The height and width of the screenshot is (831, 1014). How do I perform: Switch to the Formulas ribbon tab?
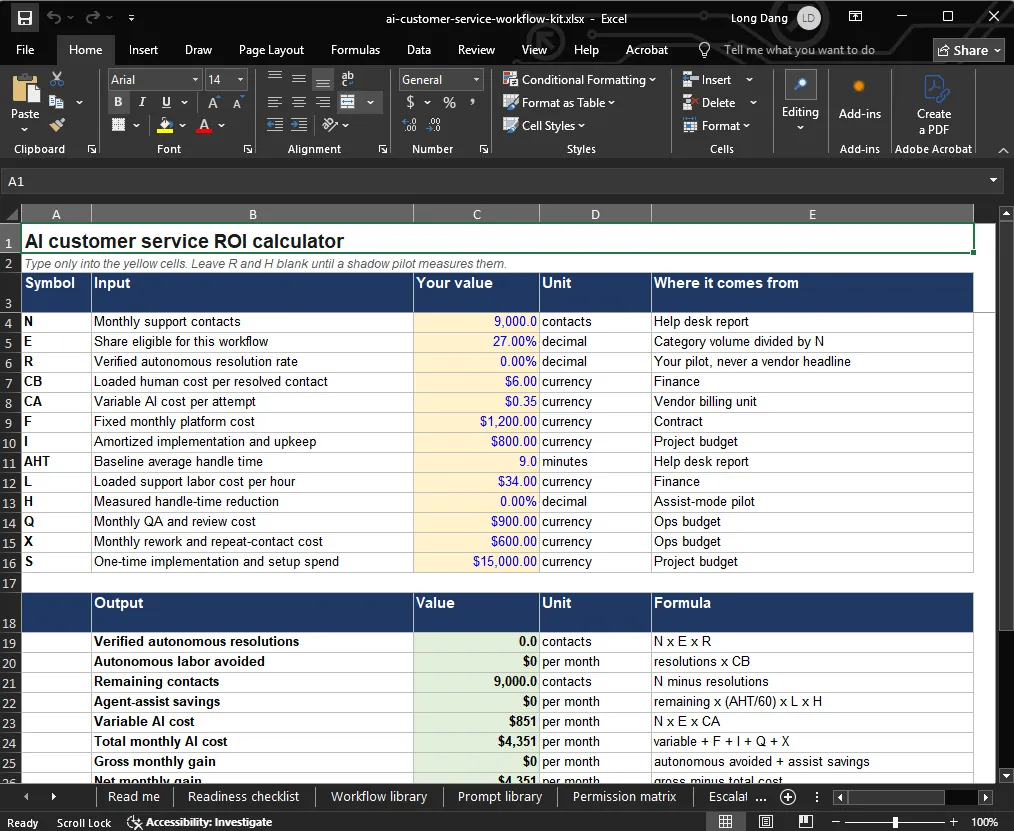pos(355,50)
